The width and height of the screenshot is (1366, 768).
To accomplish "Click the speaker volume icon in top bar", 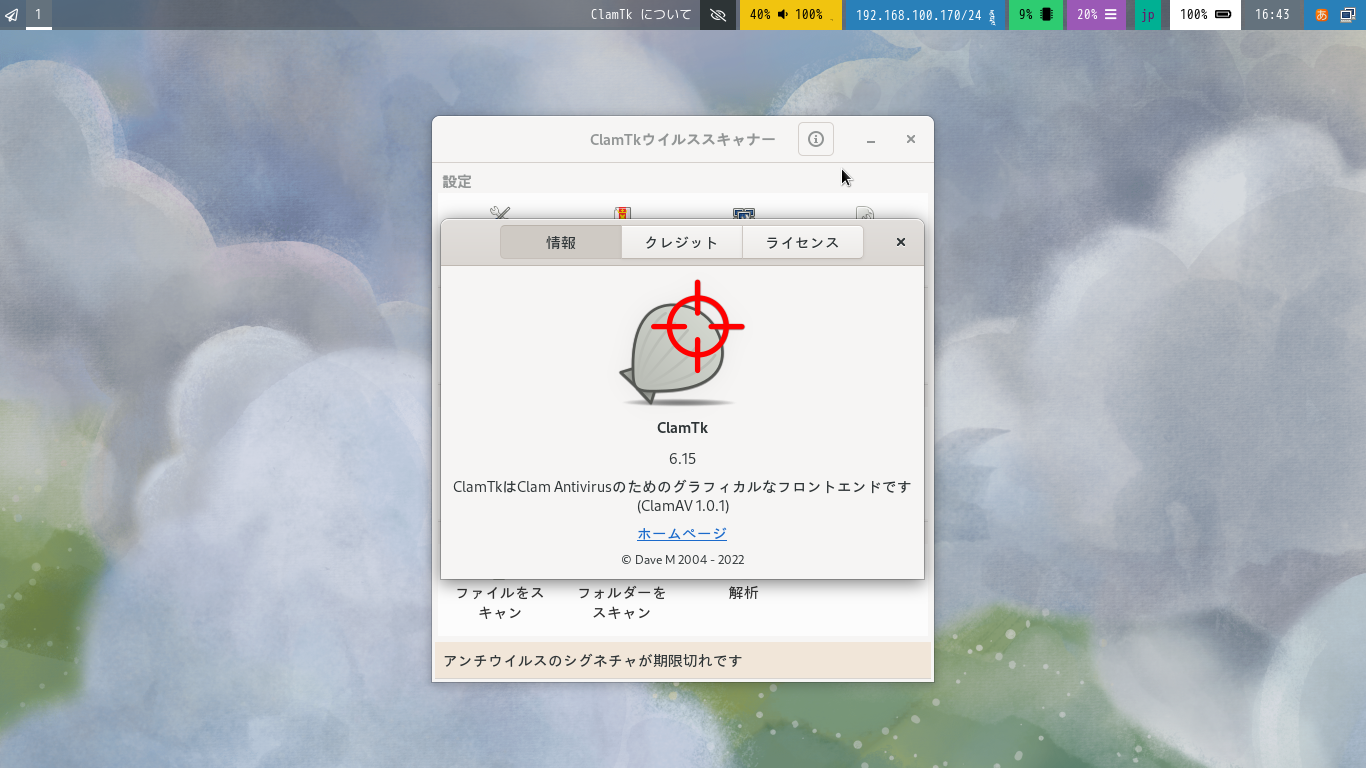I will pyautogui.click(x=783, y=15).
